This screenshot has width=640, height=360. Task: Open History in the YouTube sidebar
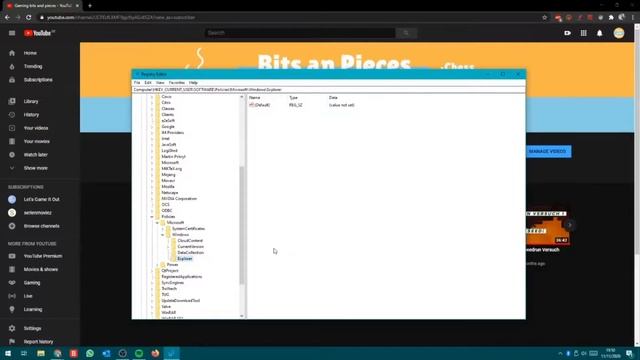(x=31, y=115)
